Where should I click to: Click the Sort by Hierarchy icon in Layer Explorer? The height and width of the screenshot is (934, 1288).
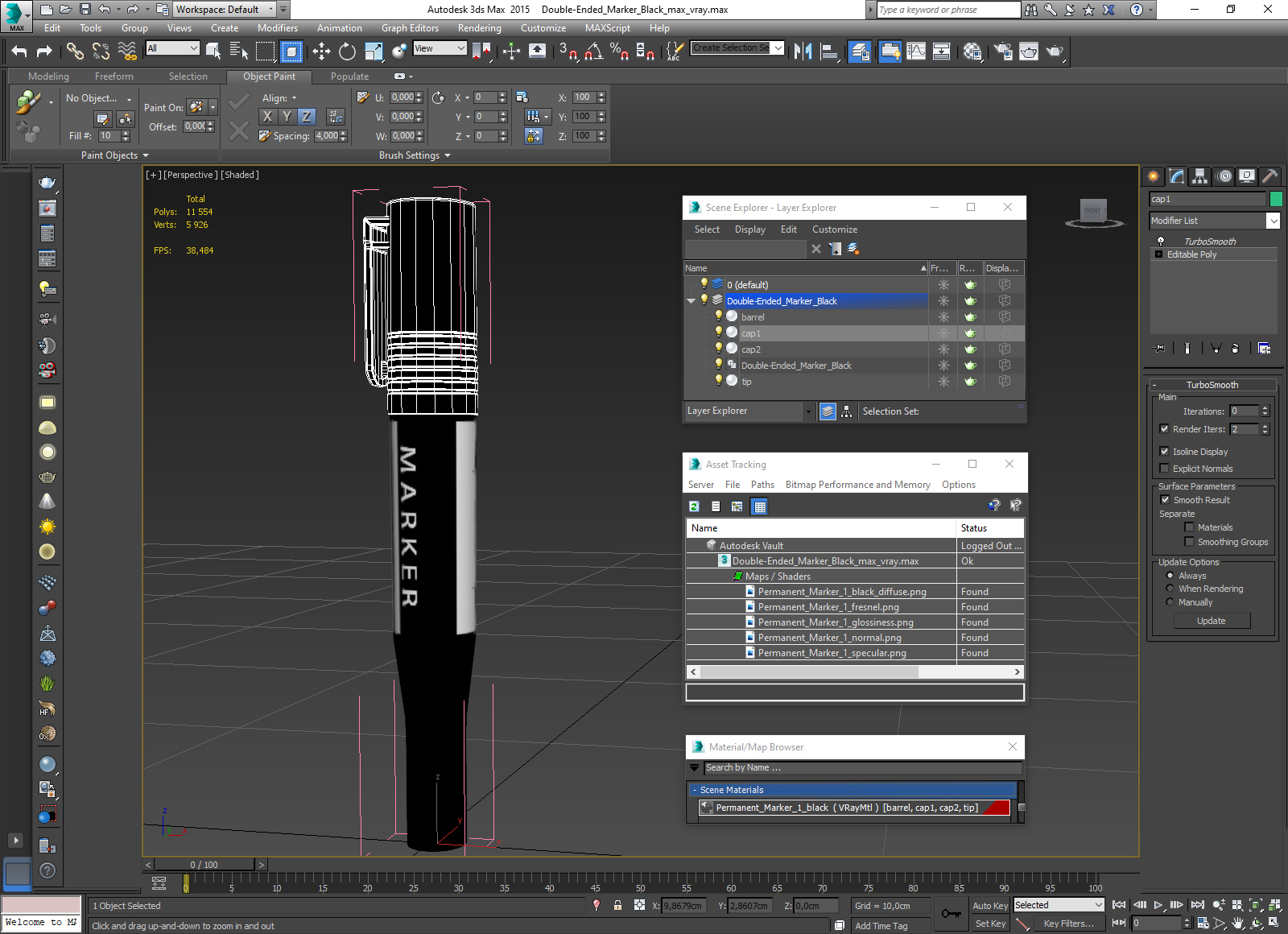[x=847, y=411]
